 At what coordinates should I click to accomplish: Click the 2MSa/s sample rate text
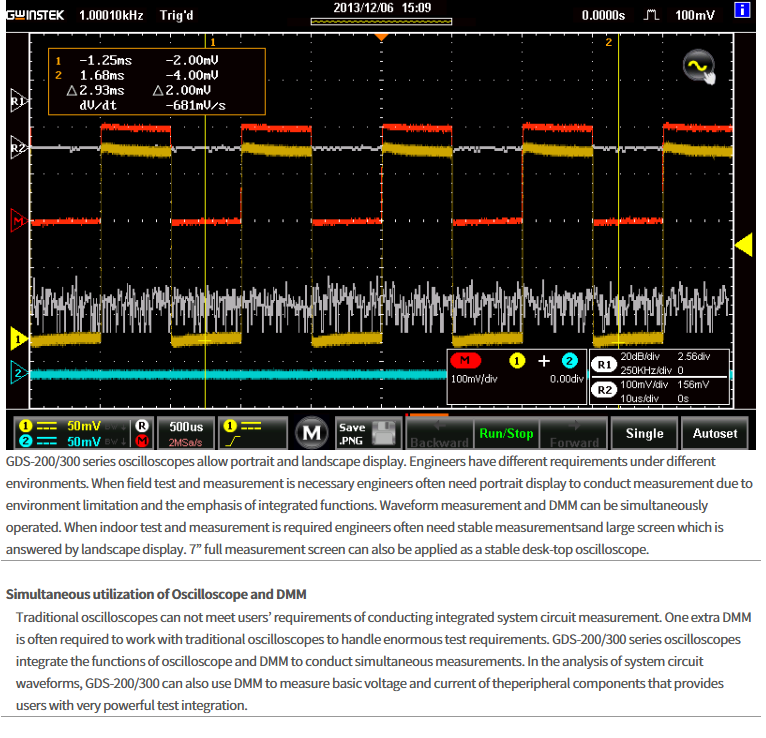click(185, 443)
